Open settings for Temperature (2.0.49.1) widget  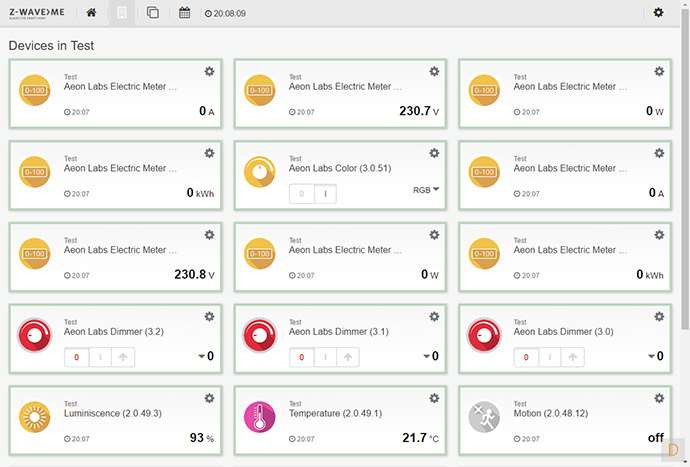434,398
